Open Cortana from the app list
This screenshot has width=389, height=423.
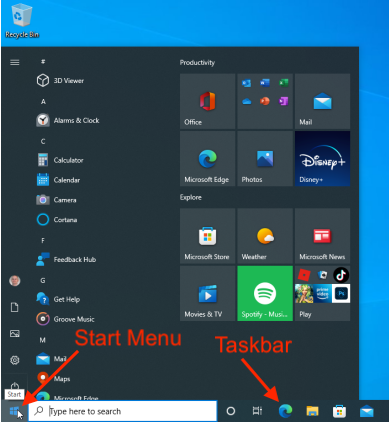(57, 220)
